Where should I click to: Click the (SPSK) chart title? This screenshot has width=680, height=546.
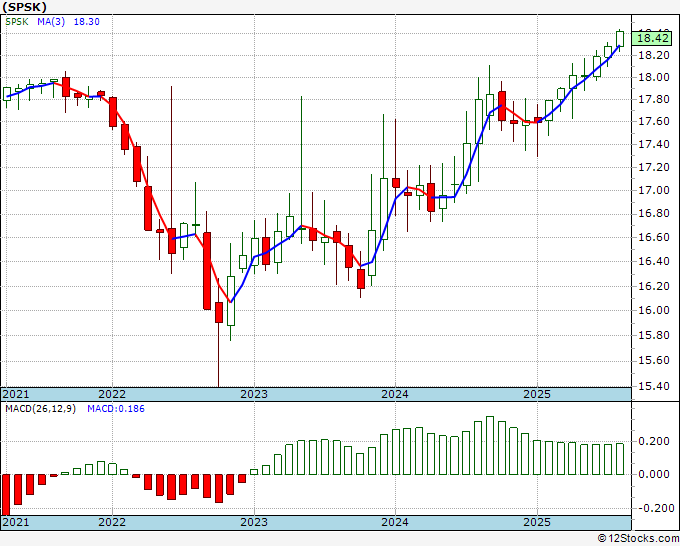pyautogui.click(x=24, y=7)
